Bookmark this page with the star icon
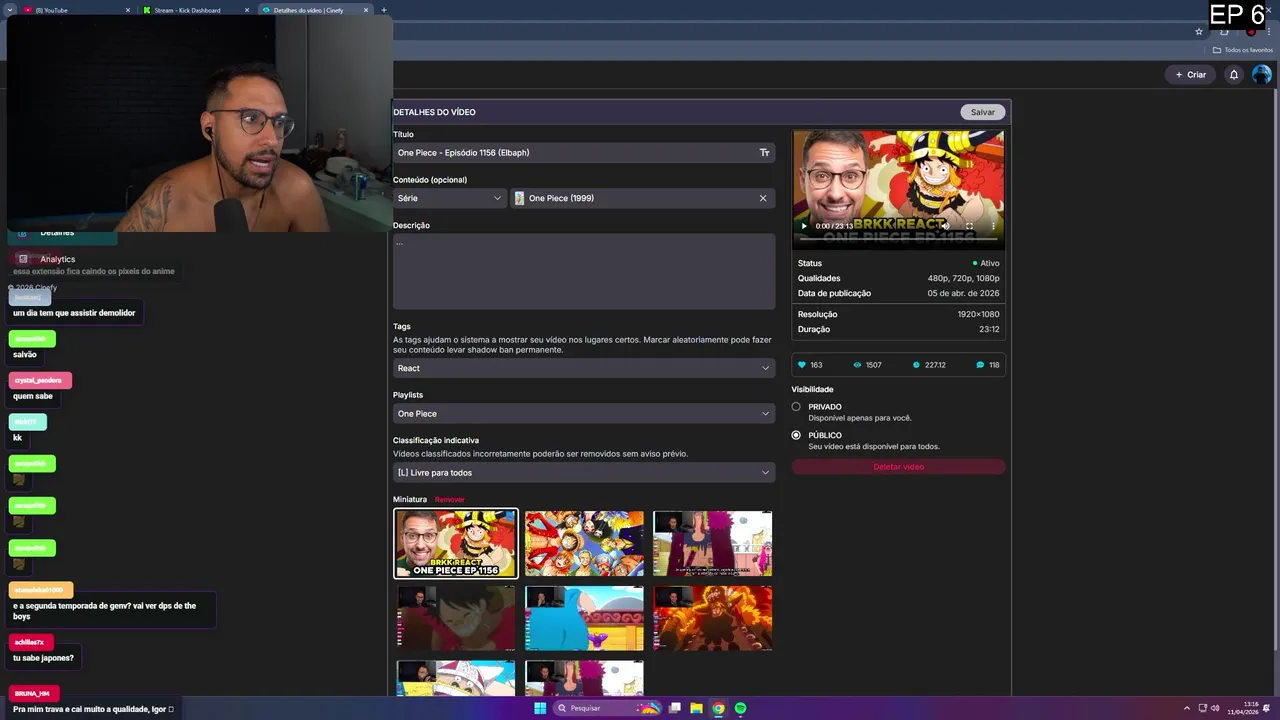The width and height of the screenshot is (1280, 720). coord(1199,31)
